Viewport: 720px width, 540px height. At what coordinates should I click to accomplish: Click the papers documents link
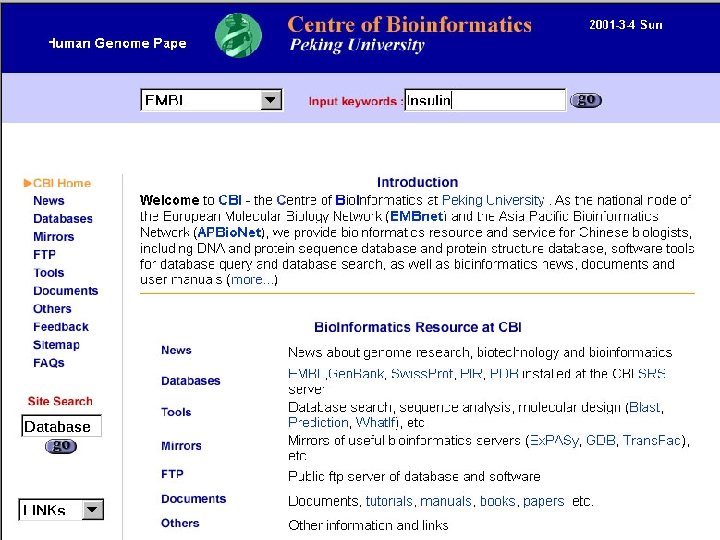click(544, 501)
